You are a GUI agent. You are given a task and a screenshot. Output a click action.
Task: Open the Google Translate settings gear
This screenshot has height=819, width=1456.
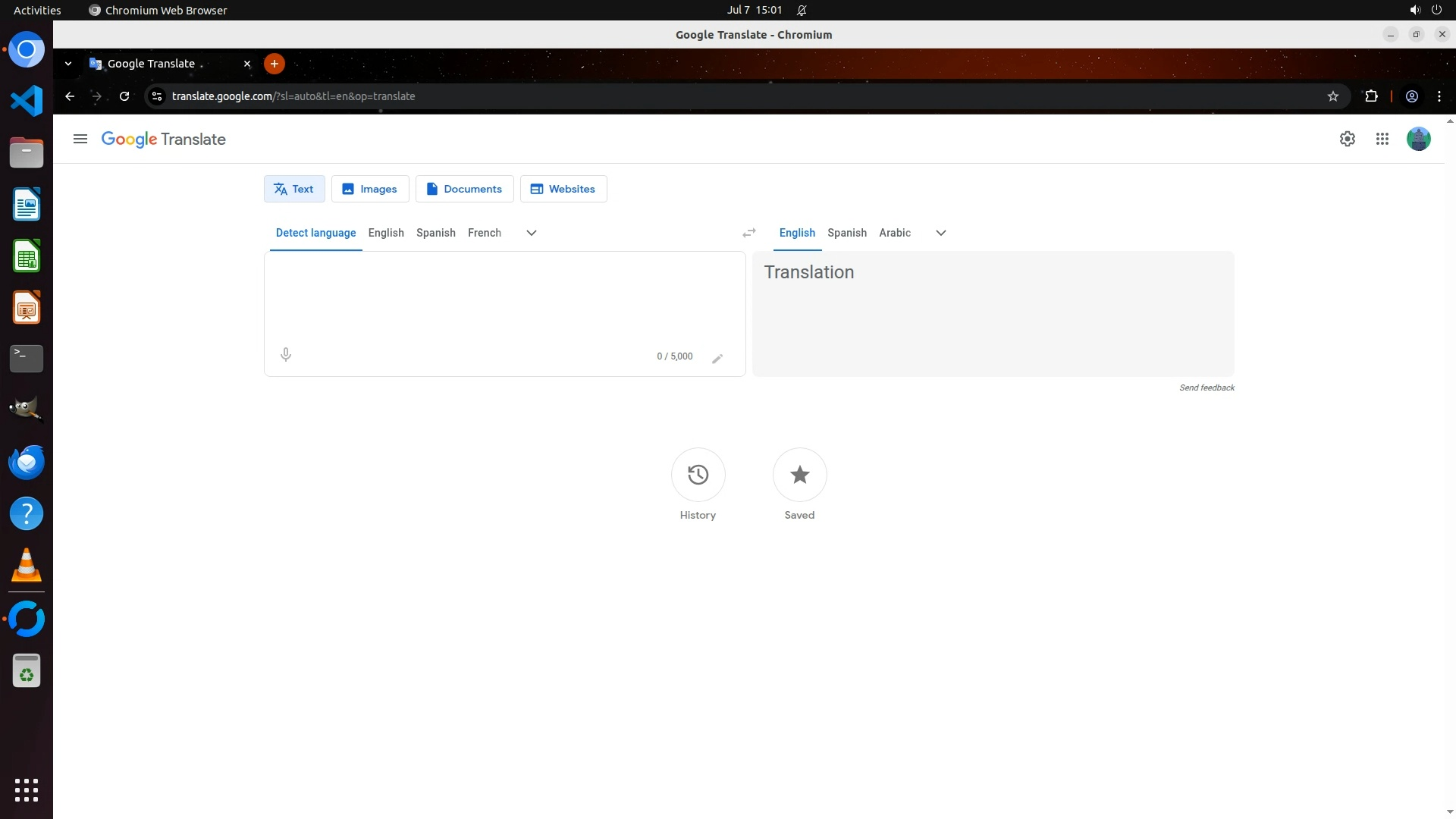(x=1347, y=139)
